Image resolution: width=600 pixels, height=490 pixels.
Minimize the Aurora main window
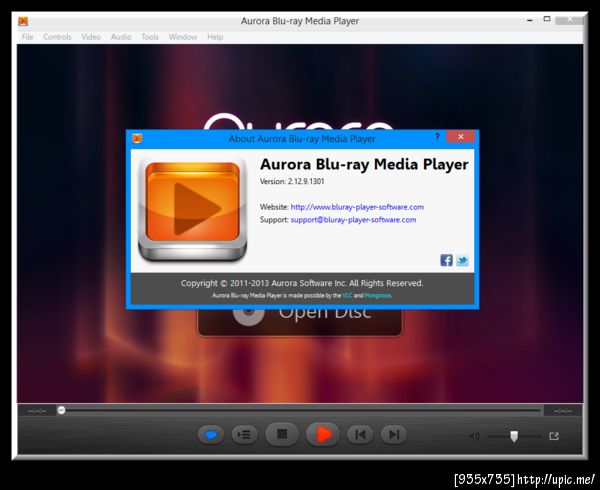tap(530, 20)
